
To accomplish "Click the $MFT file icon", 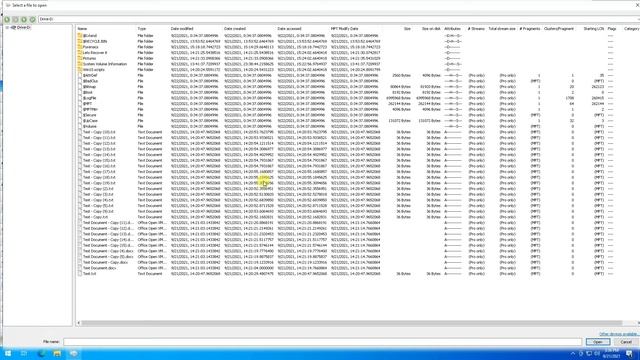I will click(x=80, y=104).
